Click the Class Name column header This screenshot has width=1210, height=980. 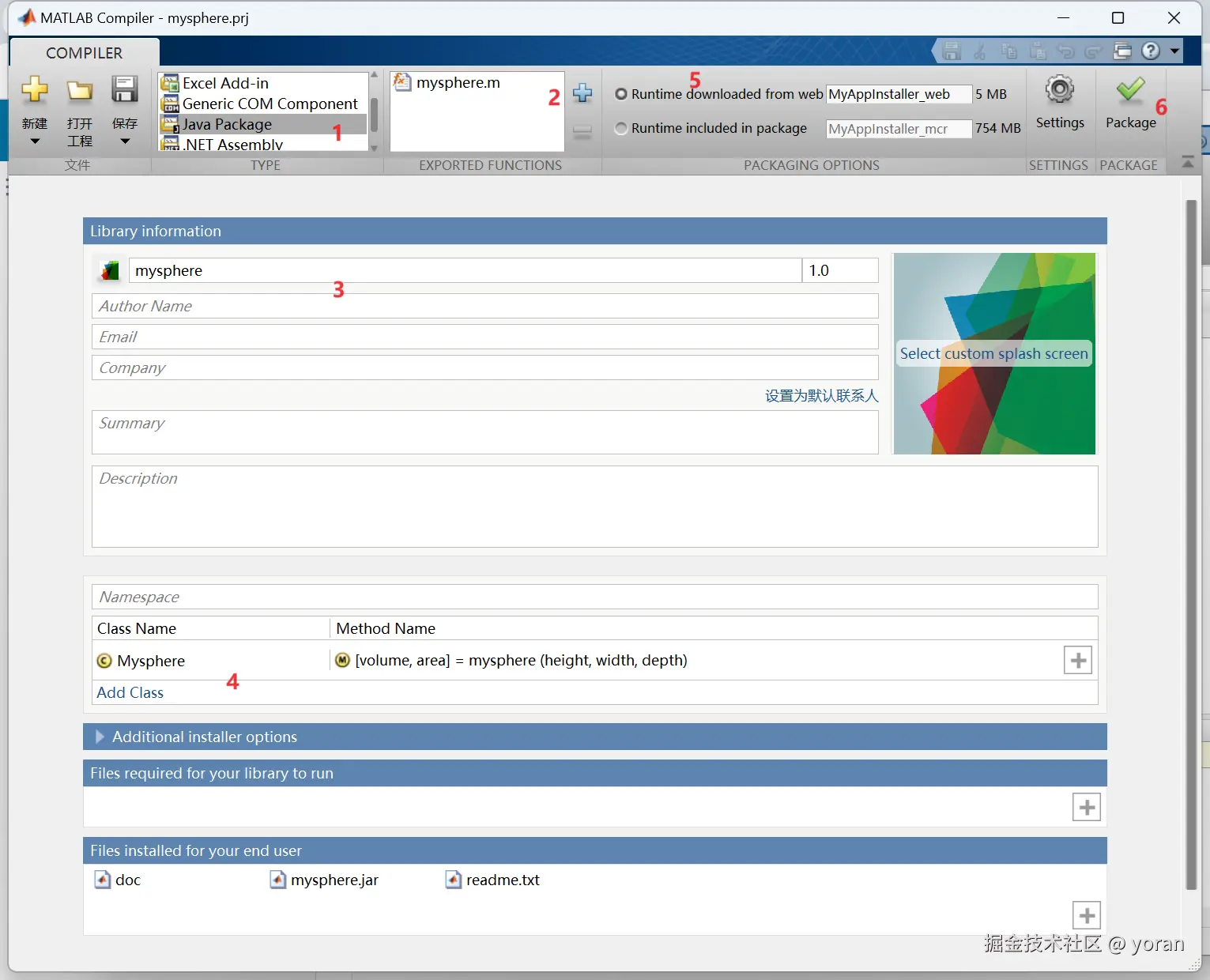pos(211,628)
